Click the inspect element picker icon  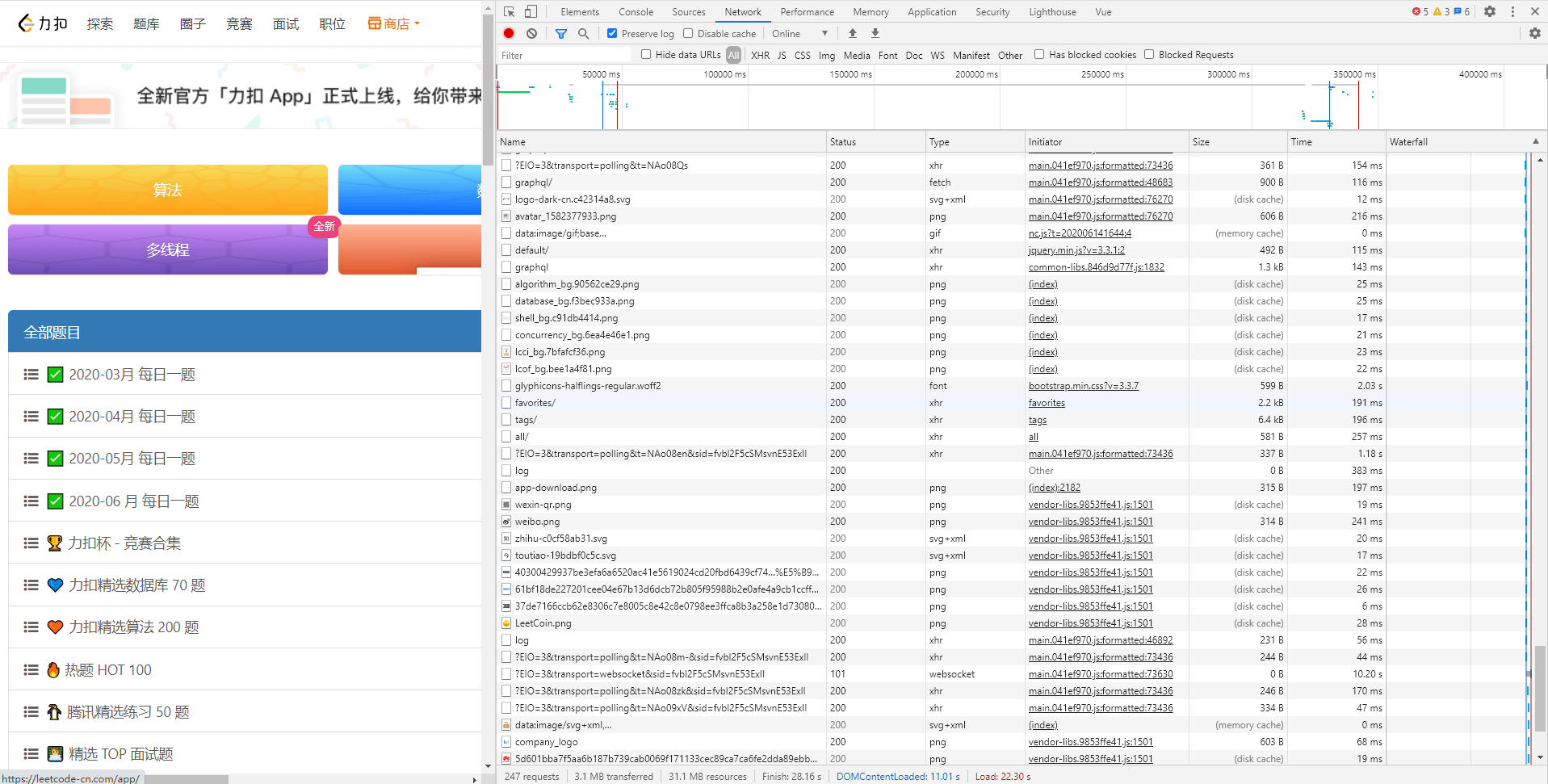coord(509,11)
